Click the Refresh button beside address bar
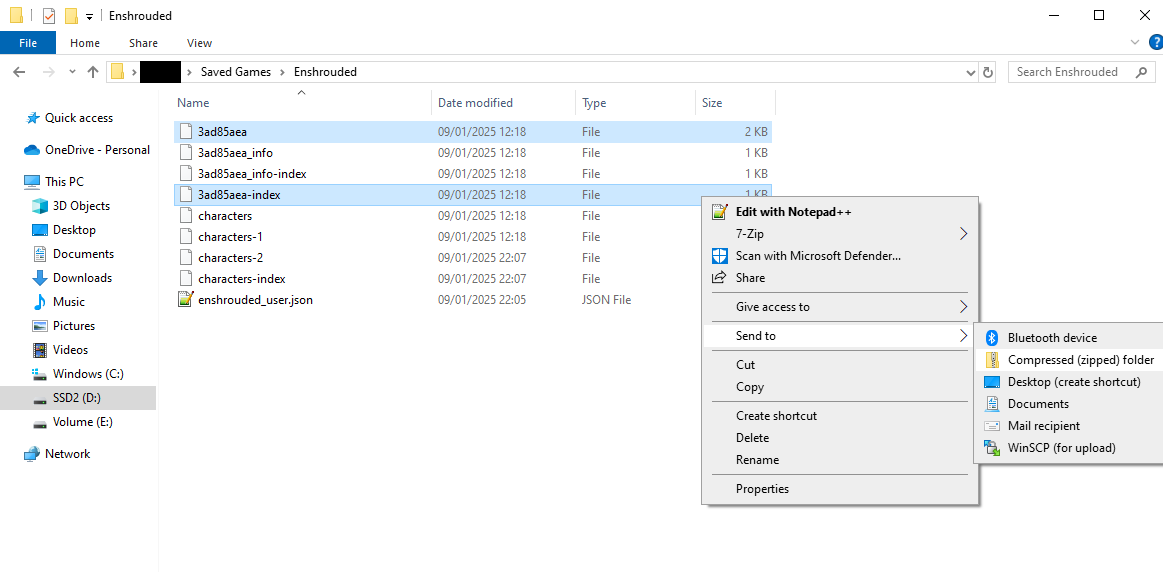This screenshot has height=572, width=1163. click(x=988, y=72)
